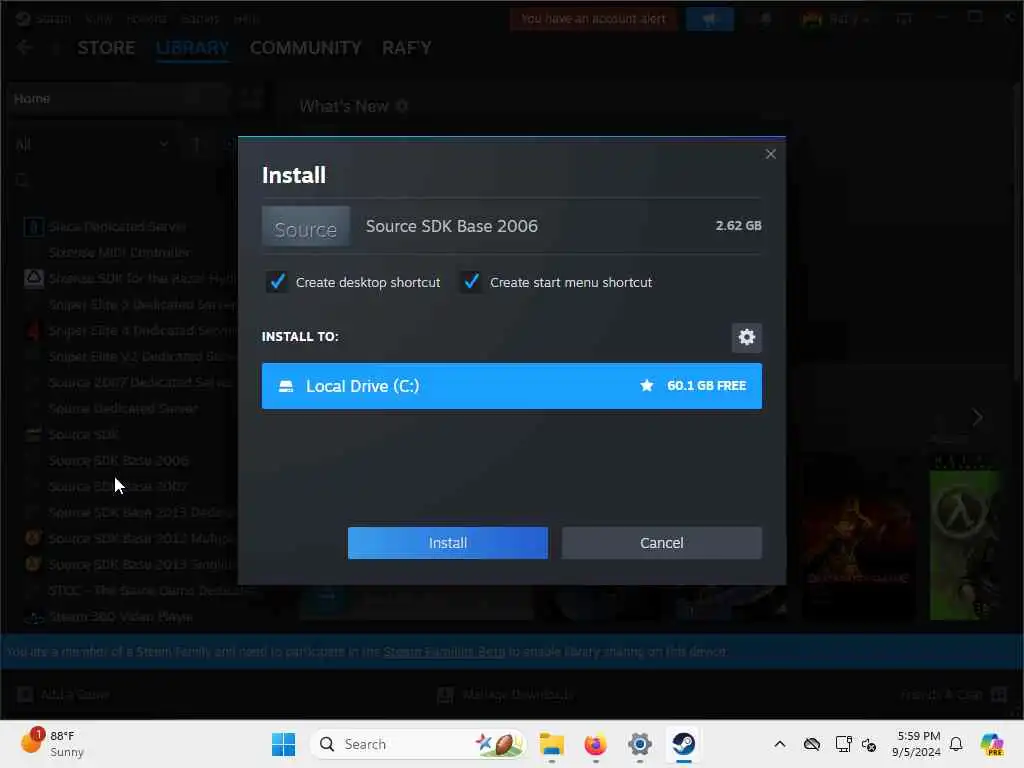Select Source 2007 Dedicated Server entry
The width and height of the screenshot is (1024, 768).
tap(140, 383)
